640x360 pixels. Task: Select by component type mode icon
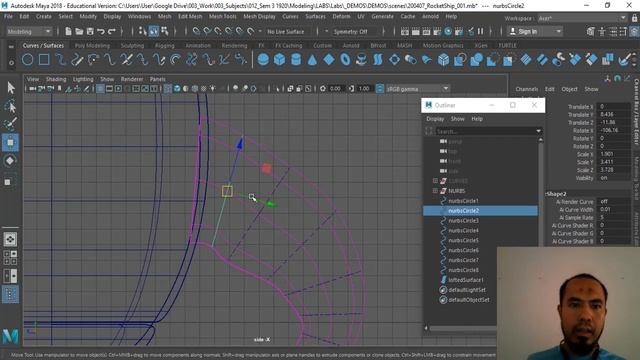coord(165,31)
